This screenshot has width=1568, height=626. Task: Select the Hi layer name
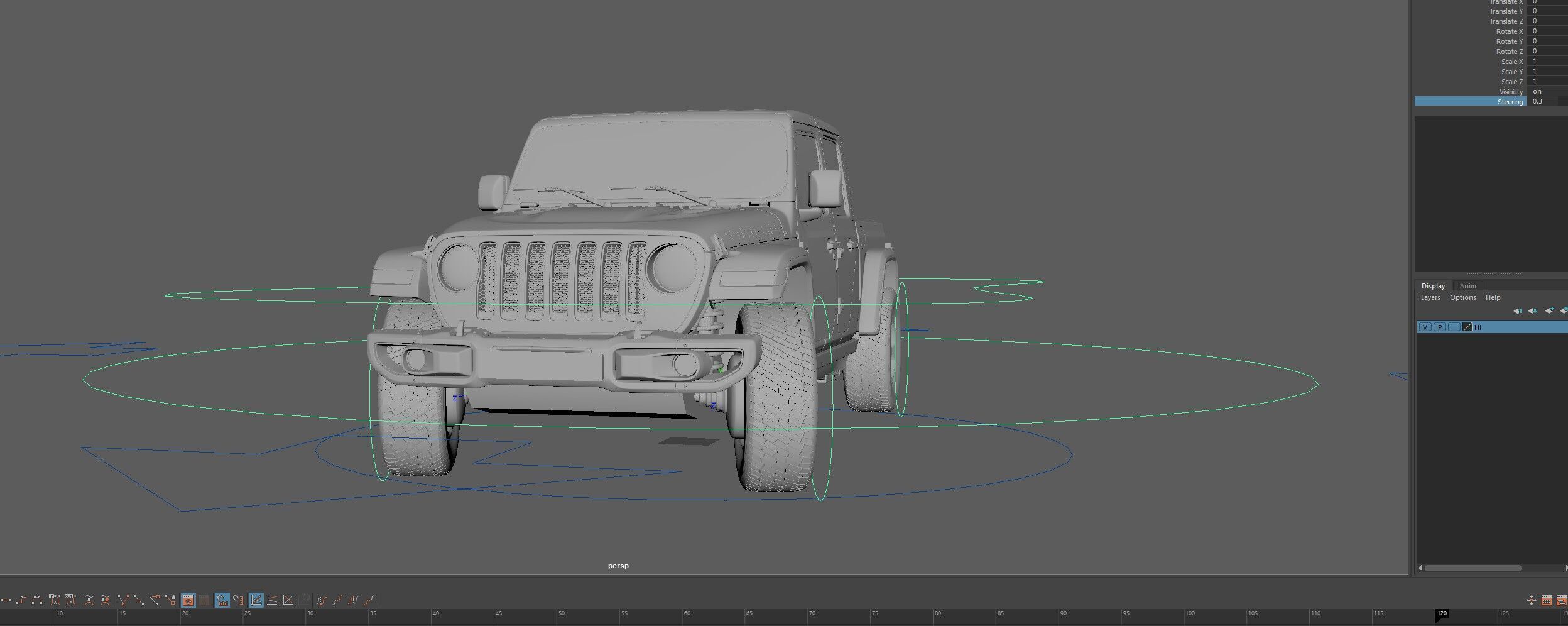(x=1478, y=327)
